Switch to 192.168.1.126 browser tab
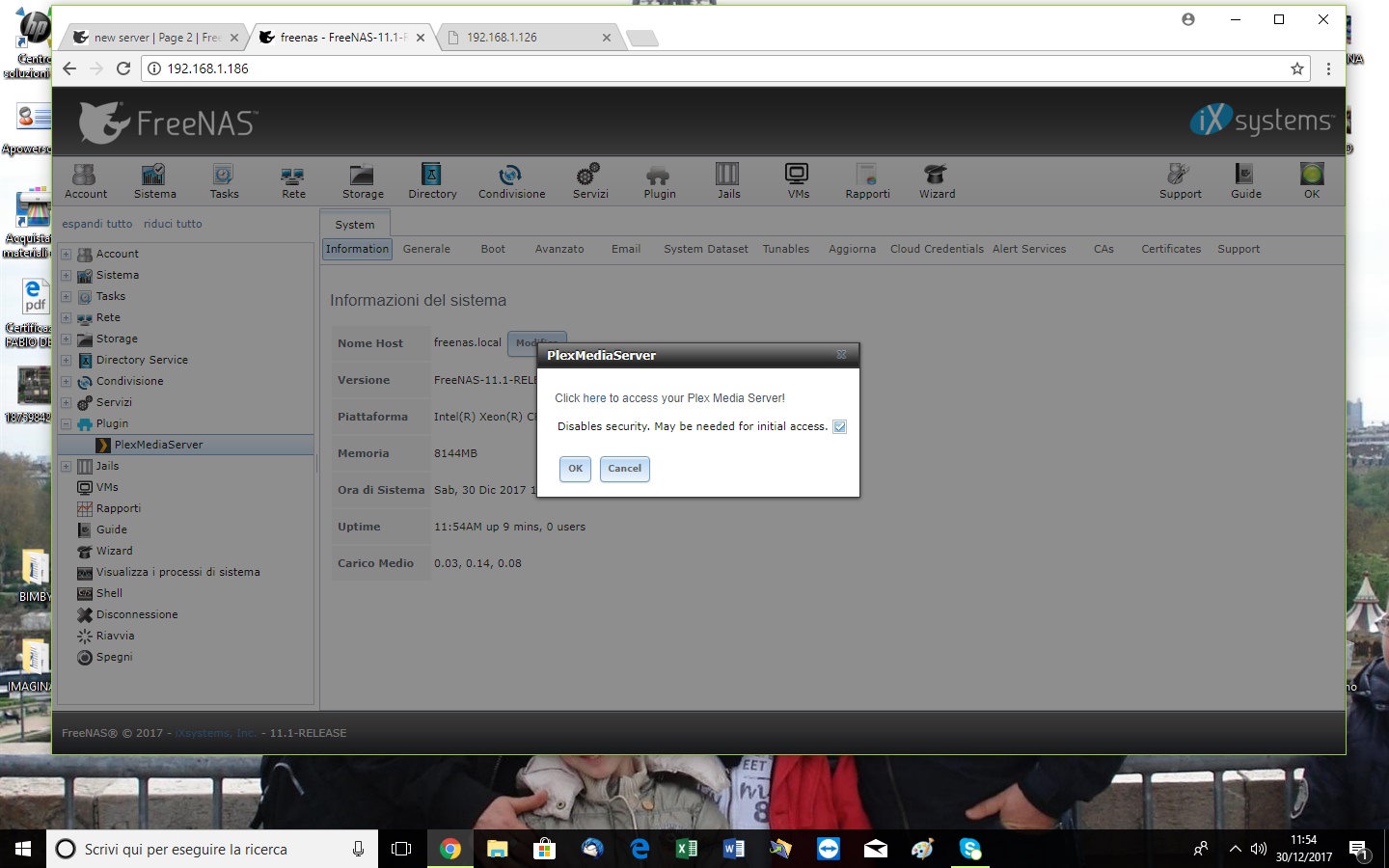 click(529, 38)
